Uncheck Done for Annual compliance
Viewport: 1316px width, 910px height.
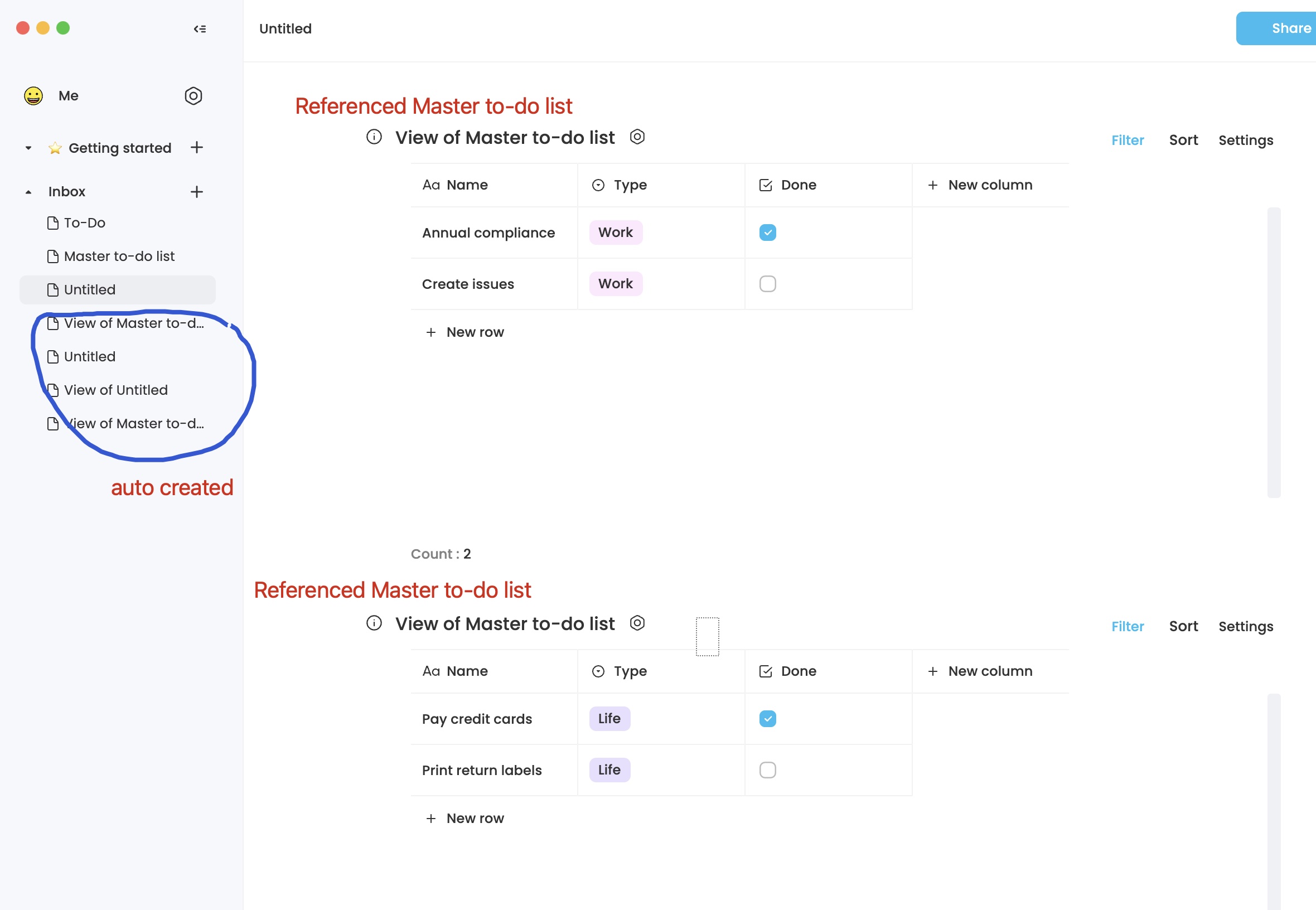click(x=767, y=233)
